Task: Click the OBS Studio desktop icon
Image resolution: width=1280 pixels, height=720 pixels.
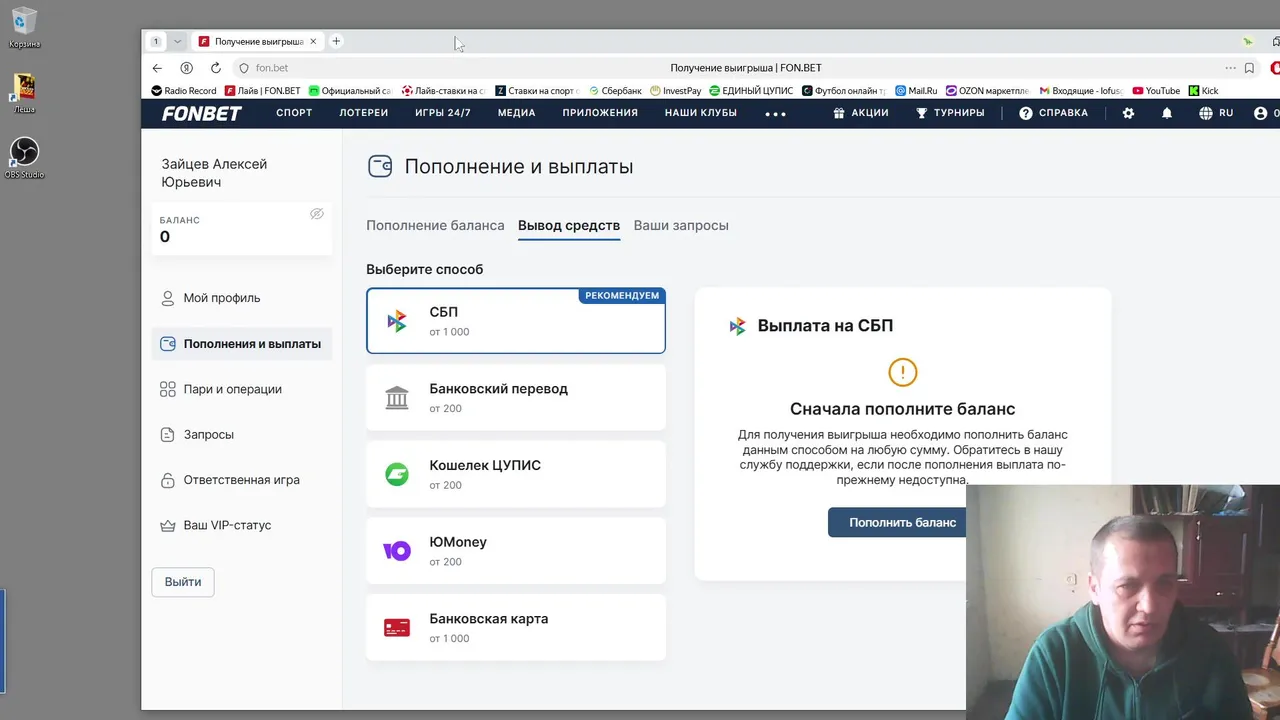Action: point(24,158)
